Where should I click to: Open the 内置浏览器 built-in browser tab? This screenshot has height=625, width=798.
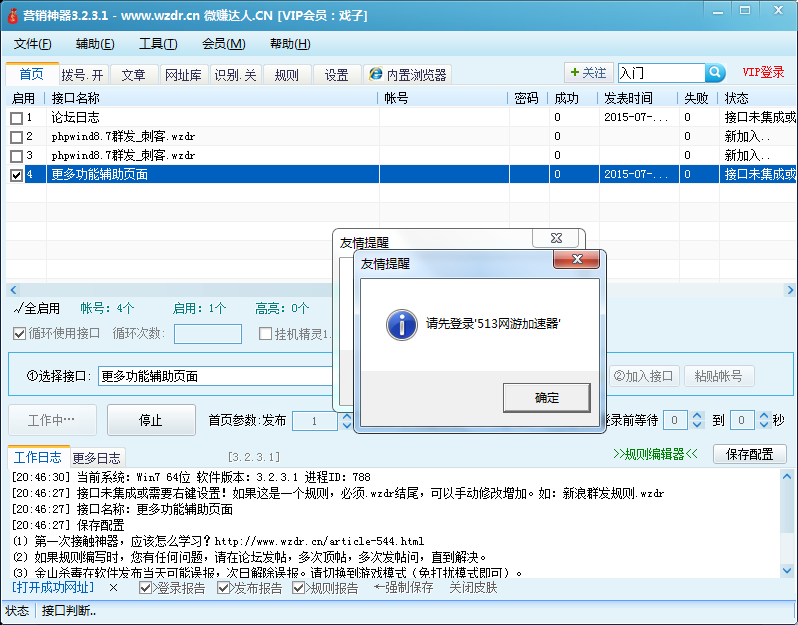pos(406,75)
